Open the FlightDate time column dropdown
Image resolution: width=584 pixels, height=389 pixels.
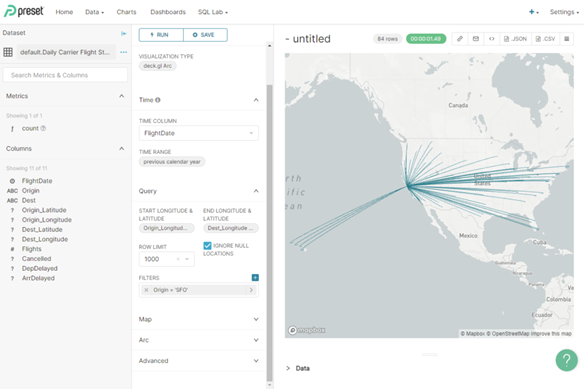point(199,133)
